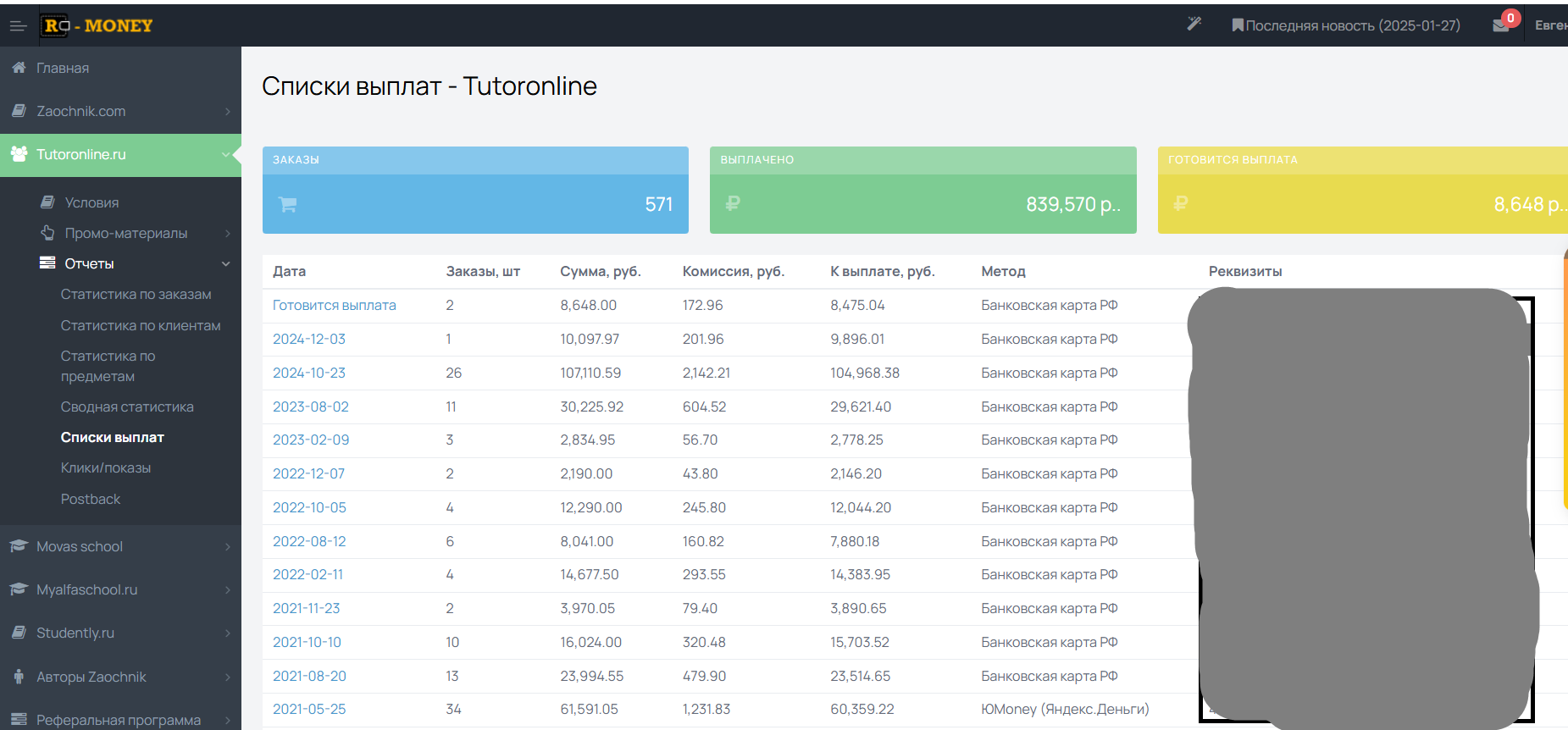Expand the Studently.ru menu chevron
The image size is (1568, 730).
(x=227, y=633)
